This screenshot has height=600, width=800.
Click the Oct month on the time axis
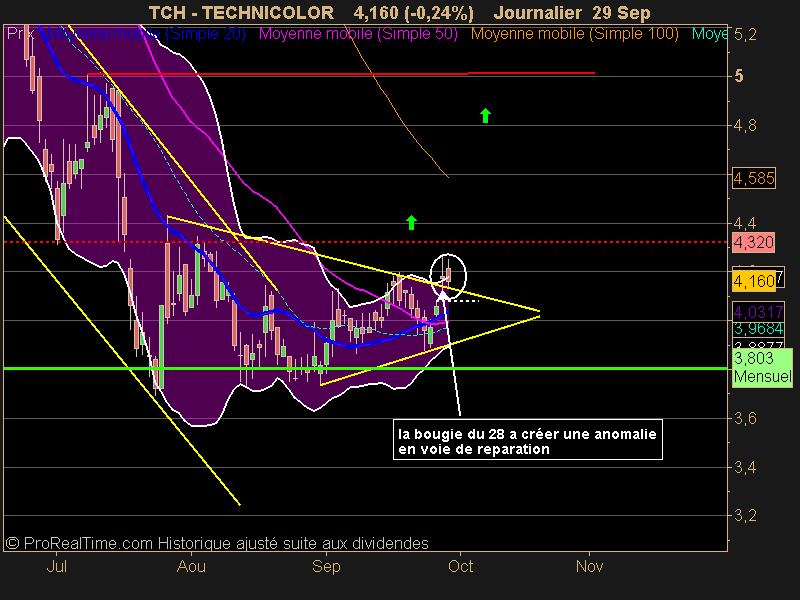click(x=461, y=566)
